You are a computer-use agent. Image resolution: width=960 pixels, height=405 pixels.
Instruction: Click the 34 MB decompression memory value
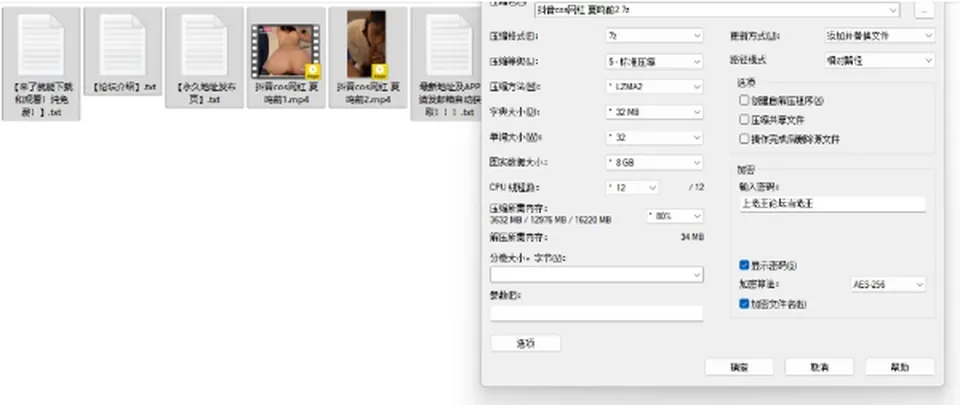coord(692,237)
